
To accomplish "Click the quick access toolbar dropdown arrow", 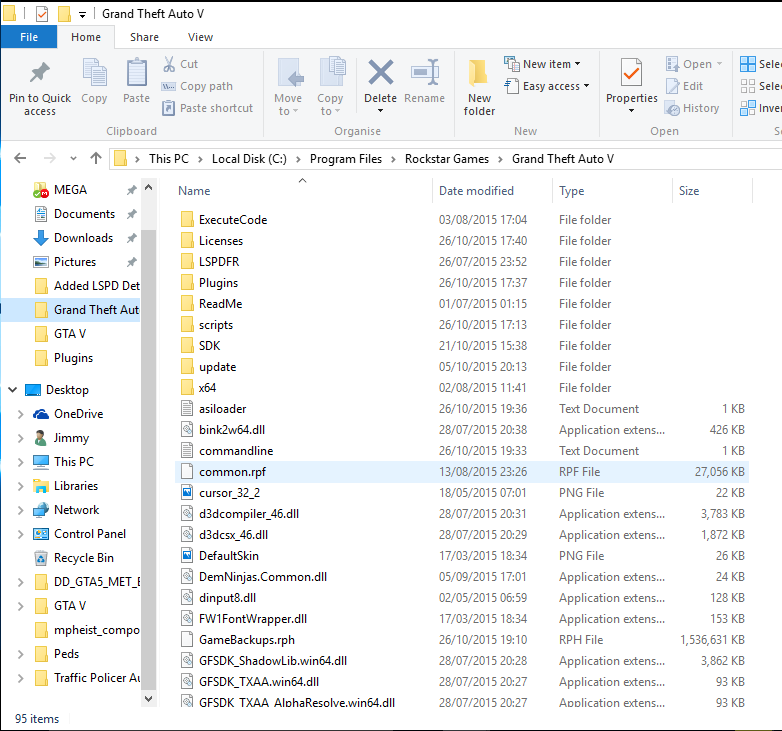I will pyautogui.click(x=82, y=14).
